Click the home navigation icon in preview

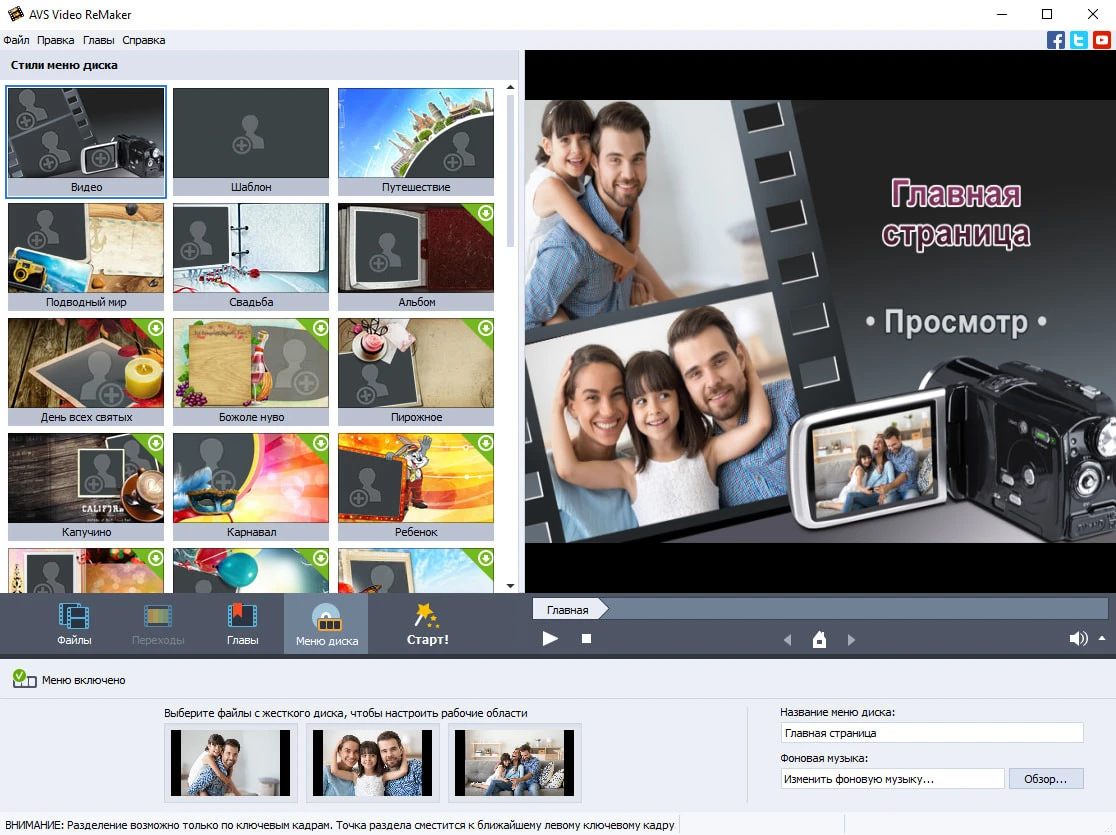tap(819, 639)
